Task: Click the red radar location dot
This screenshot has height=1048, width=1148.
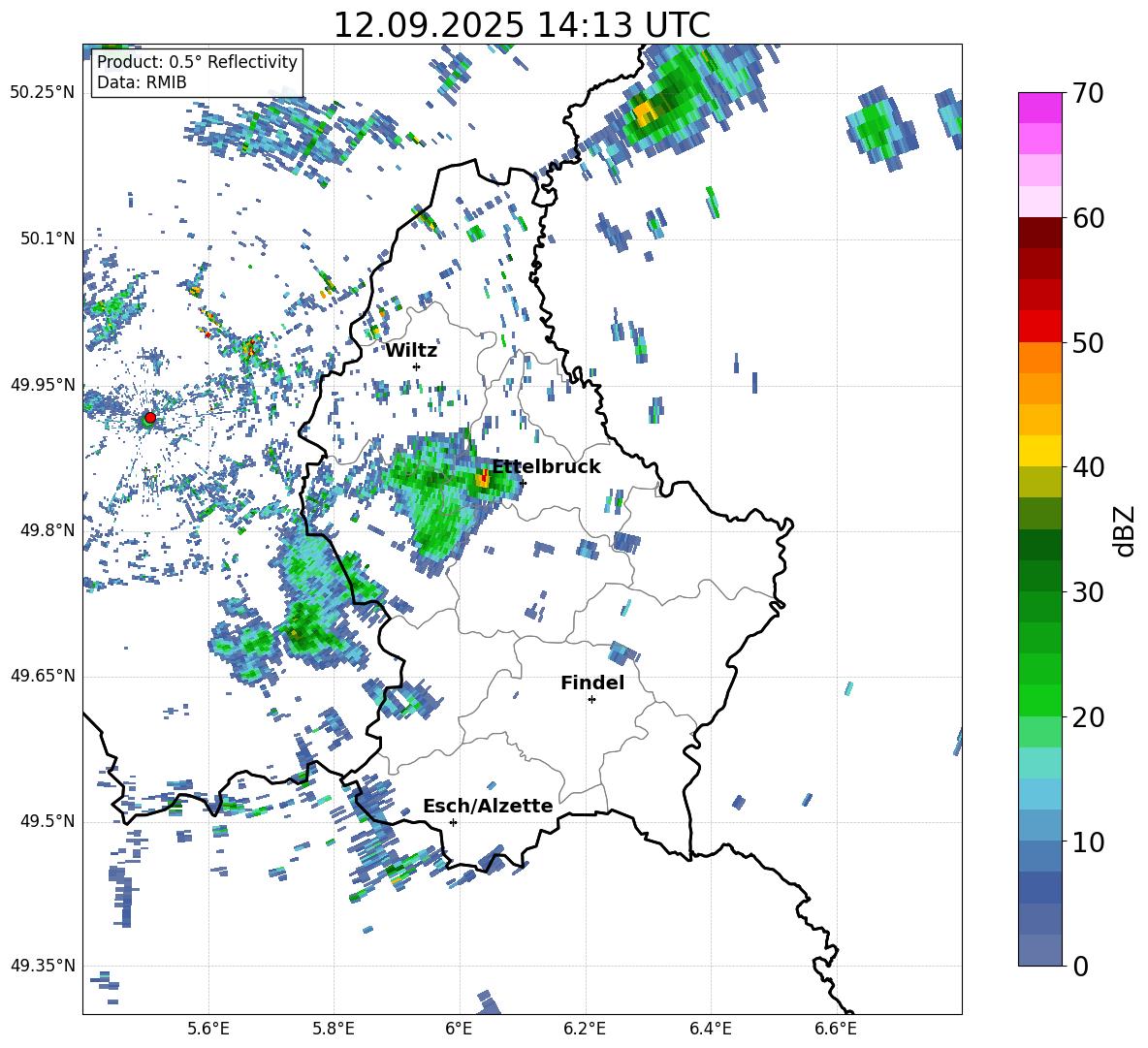Action: (x=150, y=417)
